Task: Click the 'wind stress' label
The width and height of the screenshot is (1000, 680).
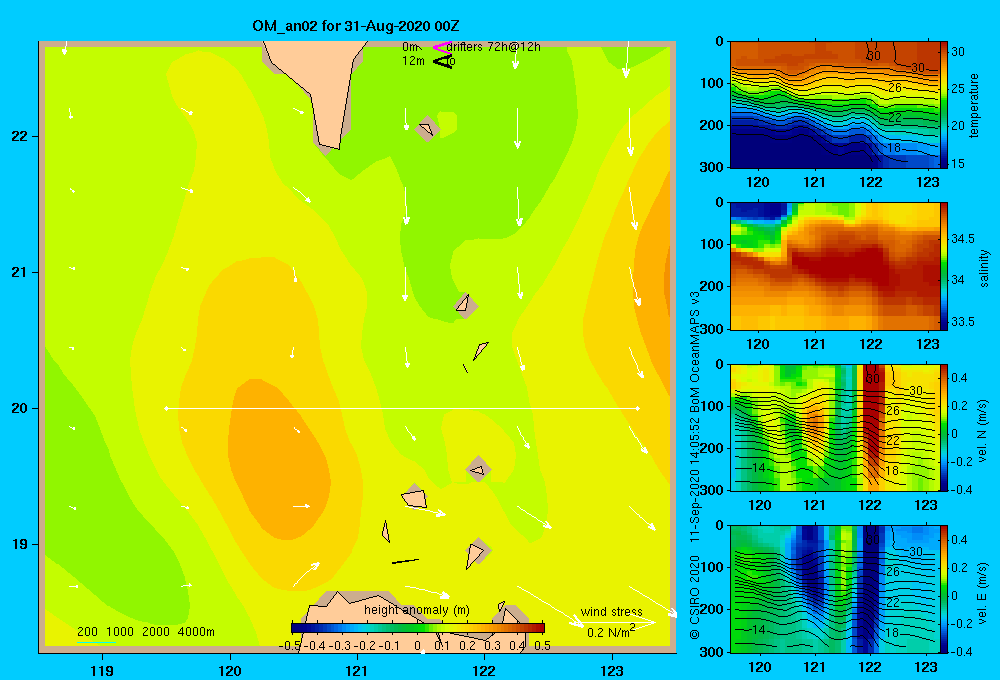Action: (611, 612)
